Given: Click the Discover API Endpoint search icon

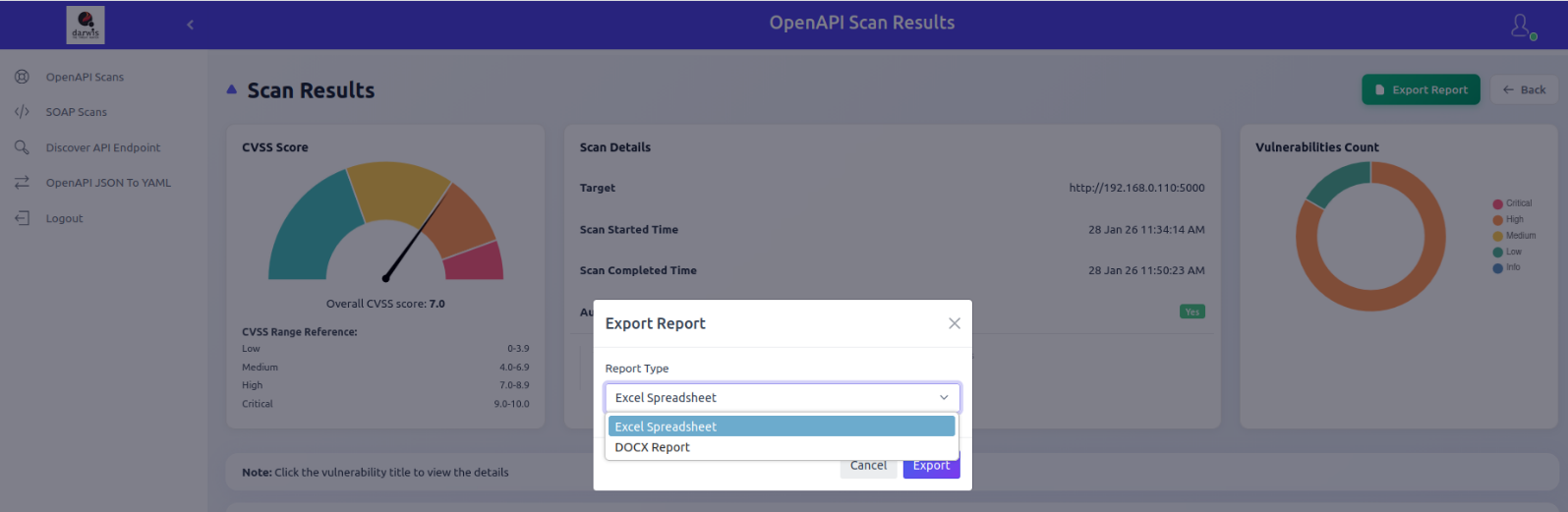Looking at the screenshot, I should (22, 147).
